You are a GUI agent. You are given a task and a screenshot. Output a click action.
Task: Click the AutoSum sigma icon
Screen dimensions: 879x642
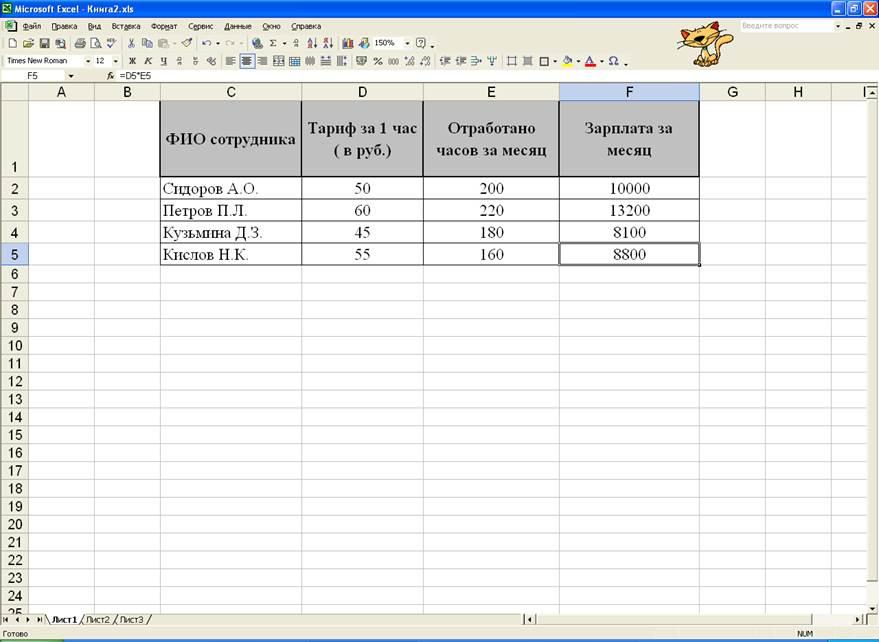[272, 44]
